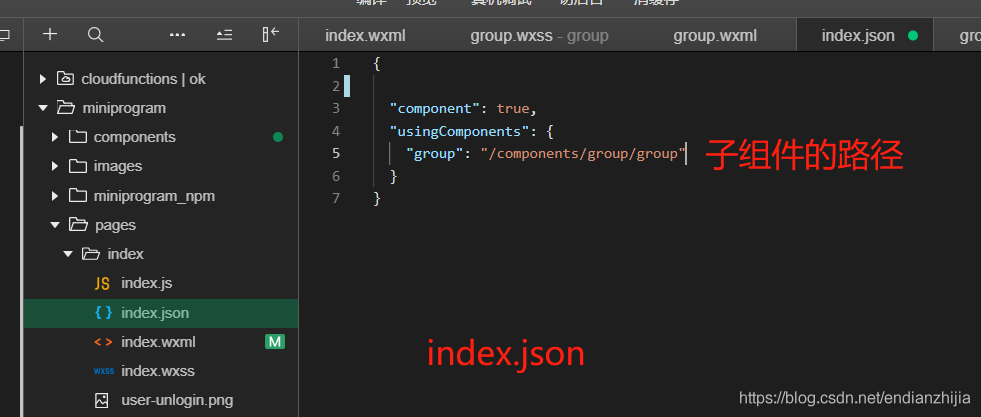Collapse the index folder arrow

68,254
